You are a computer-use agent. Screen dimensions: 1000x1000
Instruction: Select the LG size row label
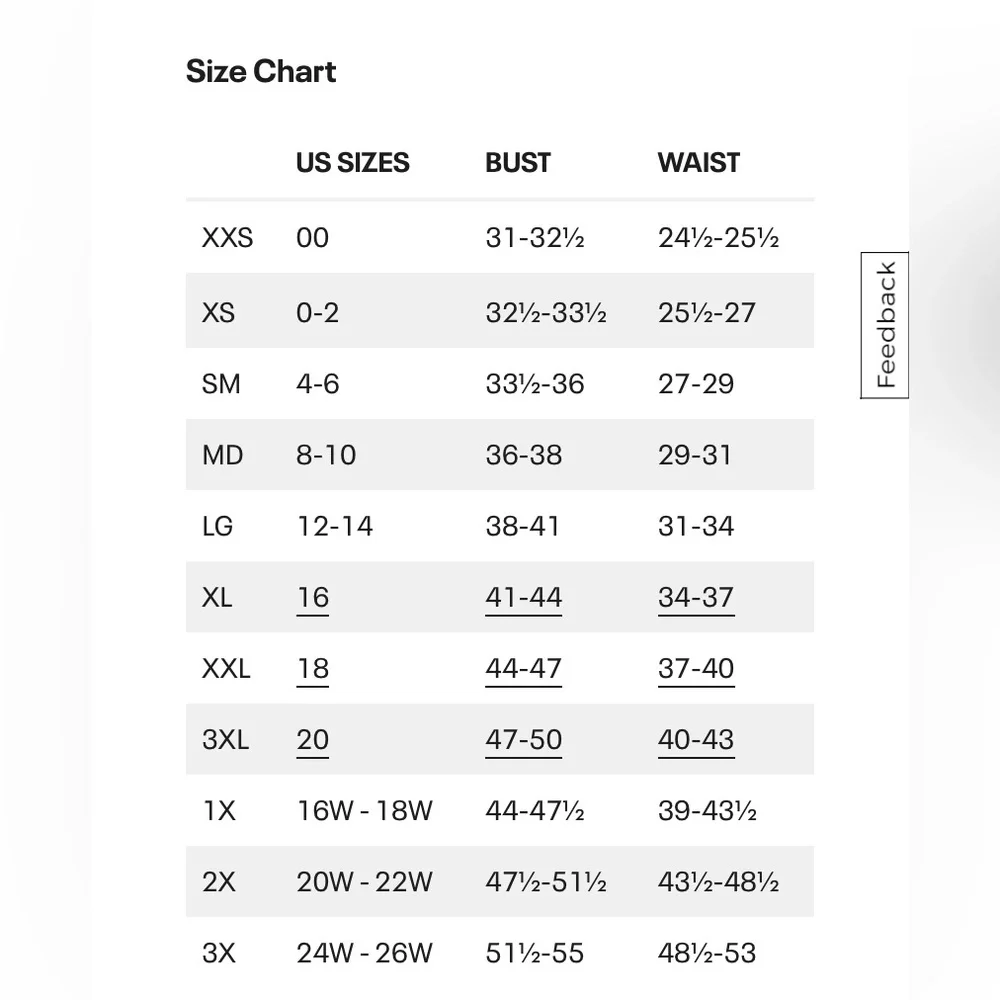click(218, 526)
